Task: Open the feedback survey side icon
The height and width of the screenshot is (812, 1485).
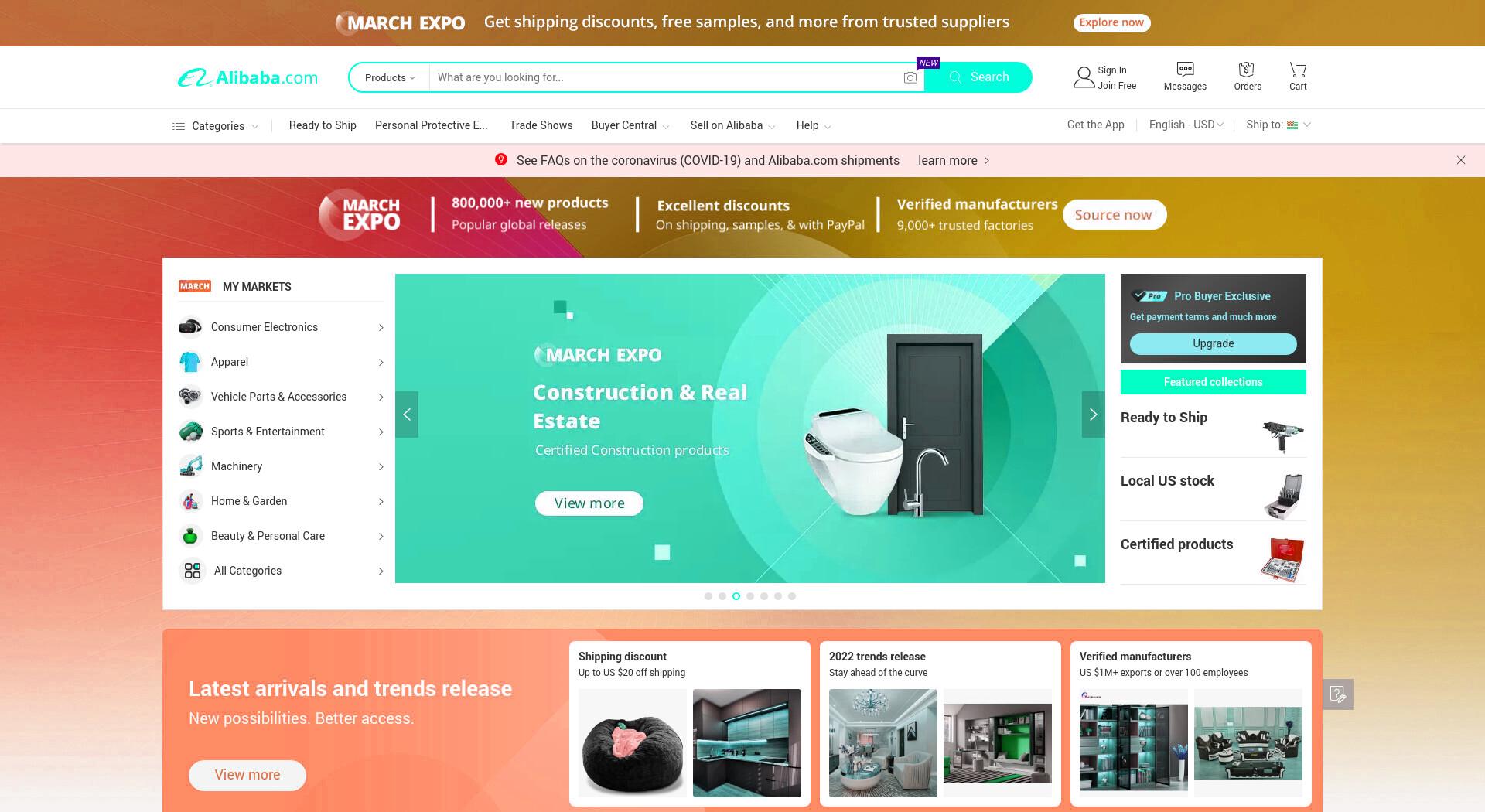Action: [x=1338, y=694]
